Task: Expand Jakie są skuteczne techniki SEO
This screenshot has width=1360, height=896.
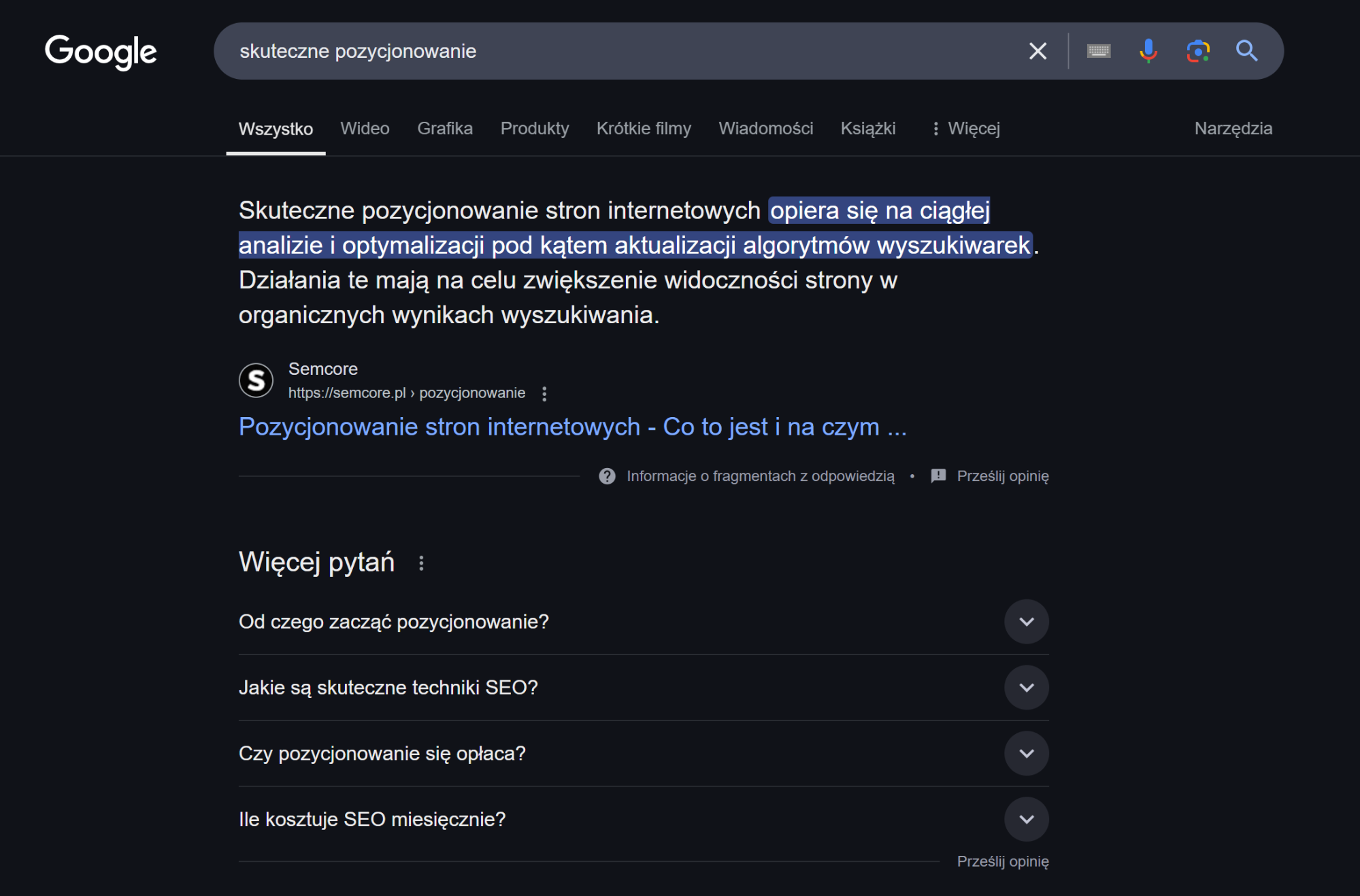Action: [644, 688]
